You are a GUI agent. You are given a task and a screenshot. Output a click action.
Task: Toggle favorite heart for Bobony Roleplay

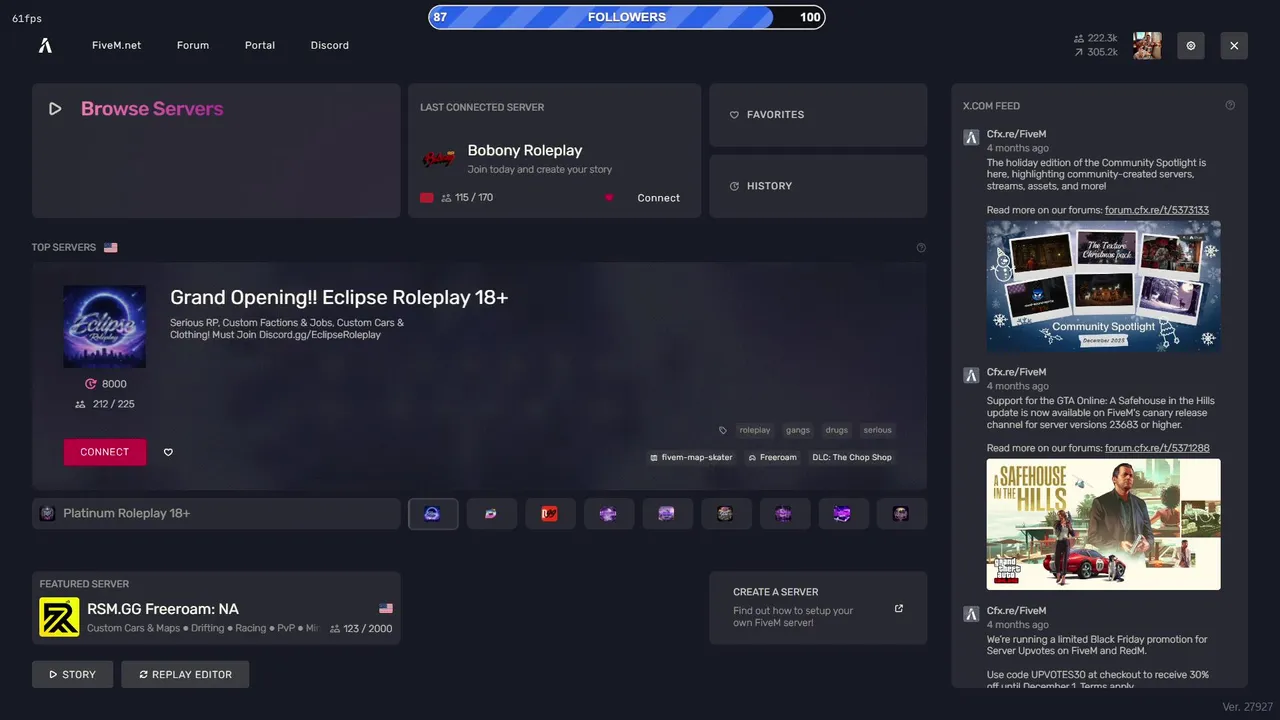click(609, 198)
